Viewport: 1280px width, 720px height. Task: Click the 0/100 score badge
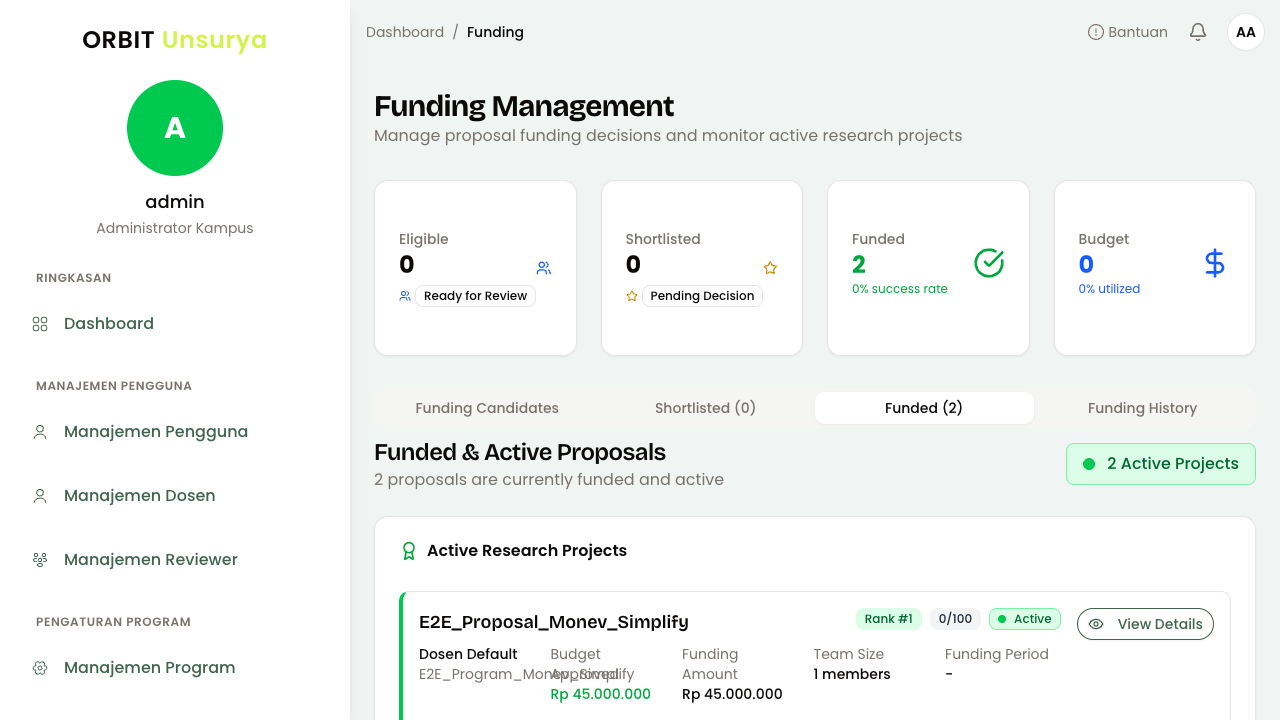[x=955, y=619]
